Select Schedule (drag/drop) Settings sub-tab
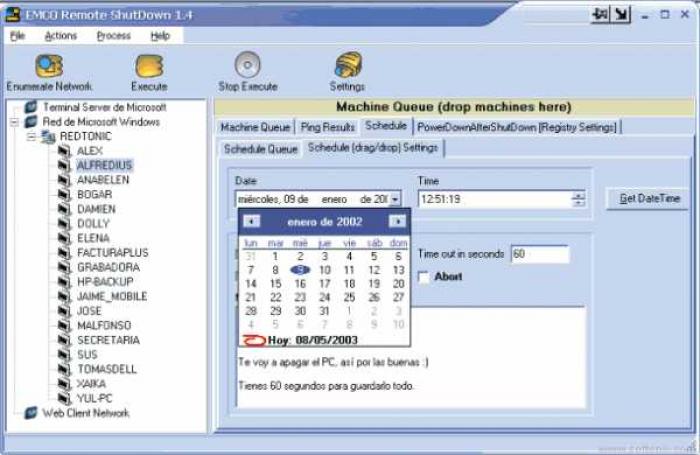Image resolution: width=700 pixels, height=455 pixels. point(373,147)
